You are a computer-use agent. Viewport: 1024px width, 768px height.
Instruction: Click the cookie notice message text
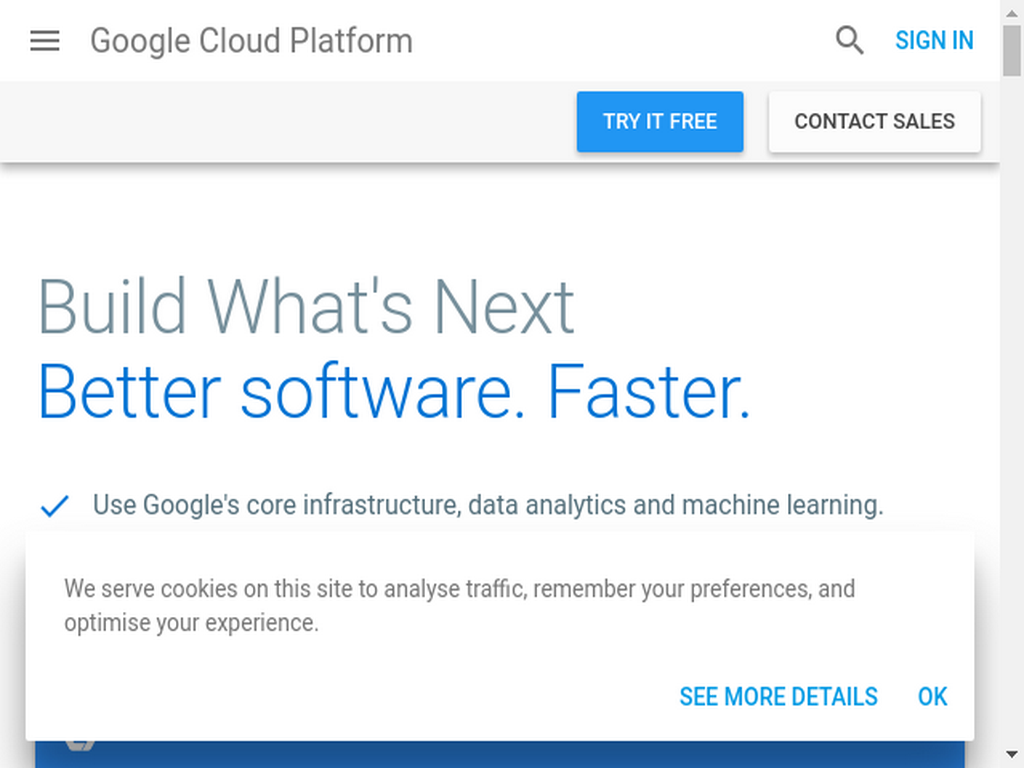459,605
